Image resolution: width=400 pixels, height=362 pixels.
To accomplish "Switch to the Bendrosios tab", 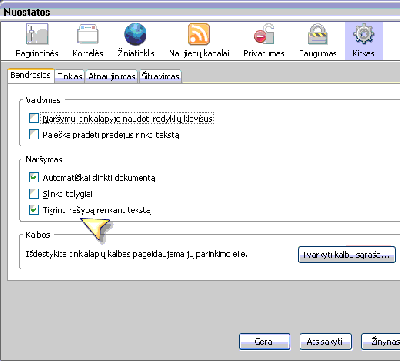I will pyautogui.click(x=30, y=75).
